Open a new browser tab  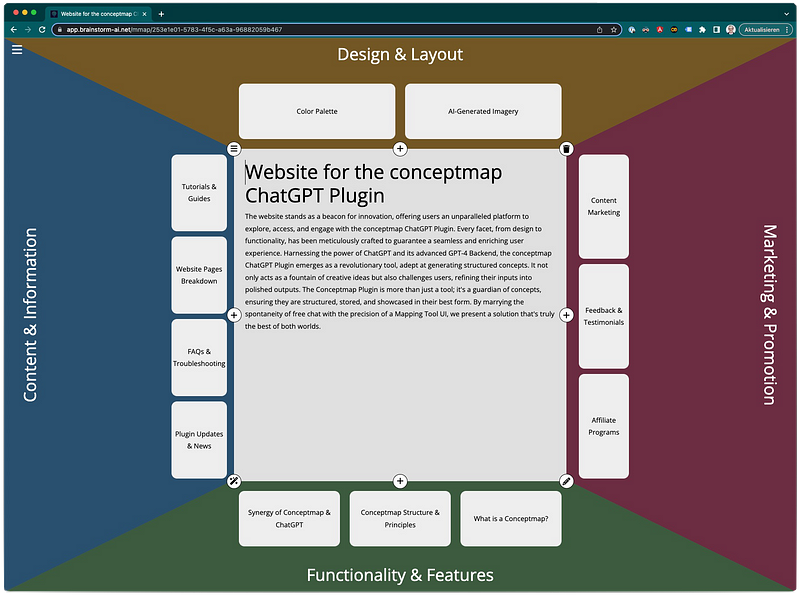point(161,14)
